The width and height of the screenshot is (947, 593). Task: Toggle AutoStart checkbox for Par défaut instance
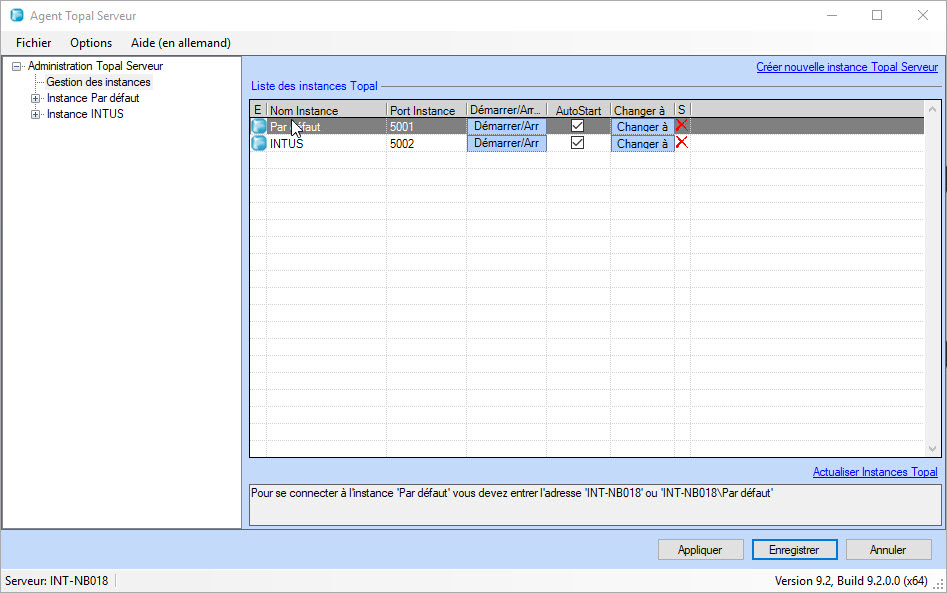(577, 126)
